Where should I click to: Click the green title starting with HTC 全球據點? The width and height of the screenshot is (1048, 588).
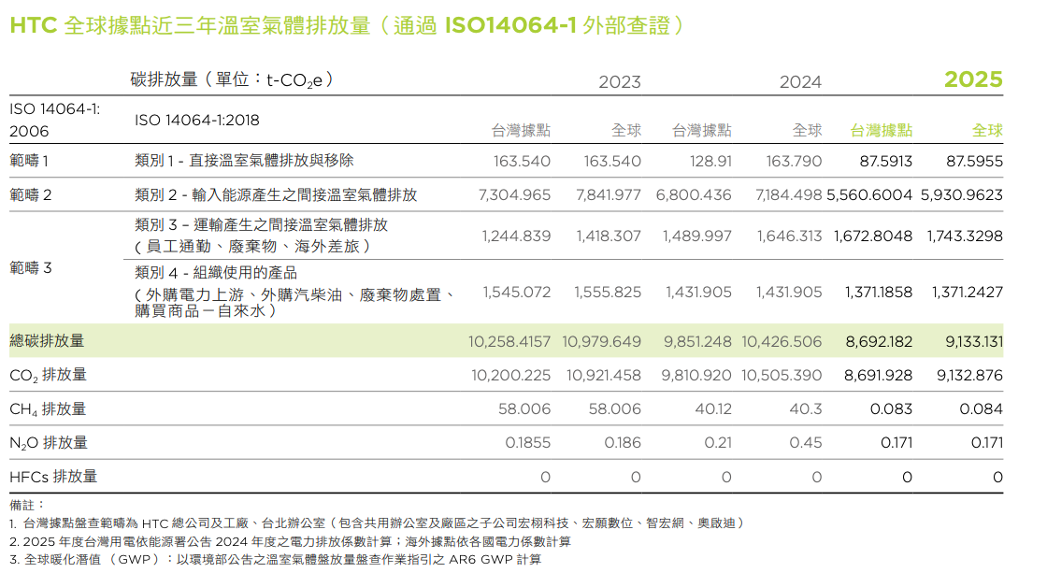(347, 25)
